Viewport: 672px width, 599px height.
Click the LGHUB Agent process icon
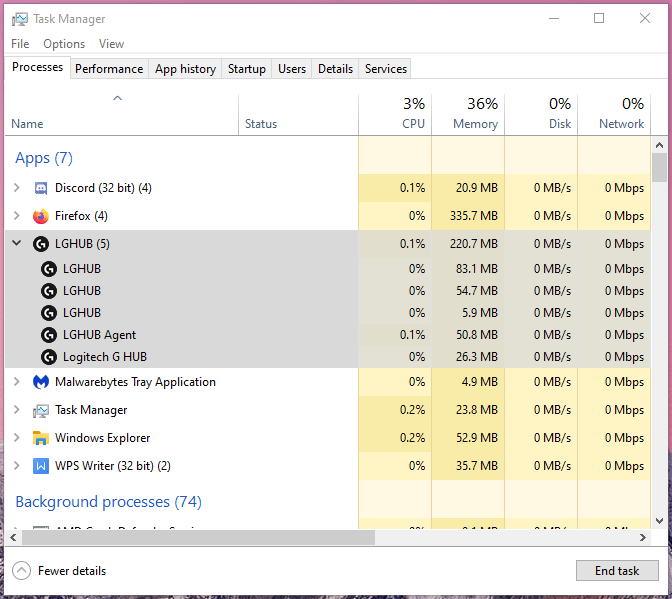49,335
